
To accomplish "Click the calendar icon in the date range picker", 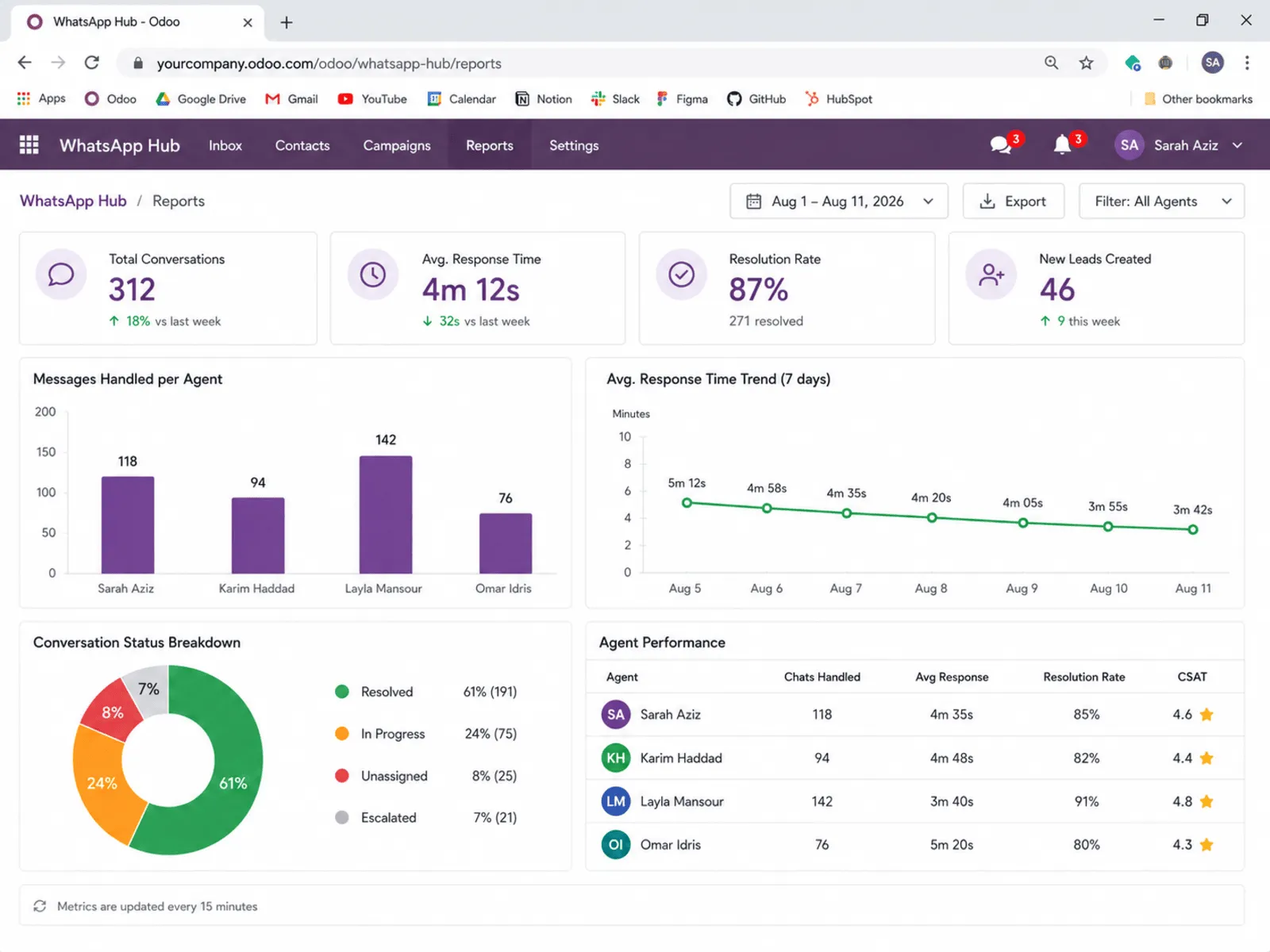I will click(x=754, y=202).
